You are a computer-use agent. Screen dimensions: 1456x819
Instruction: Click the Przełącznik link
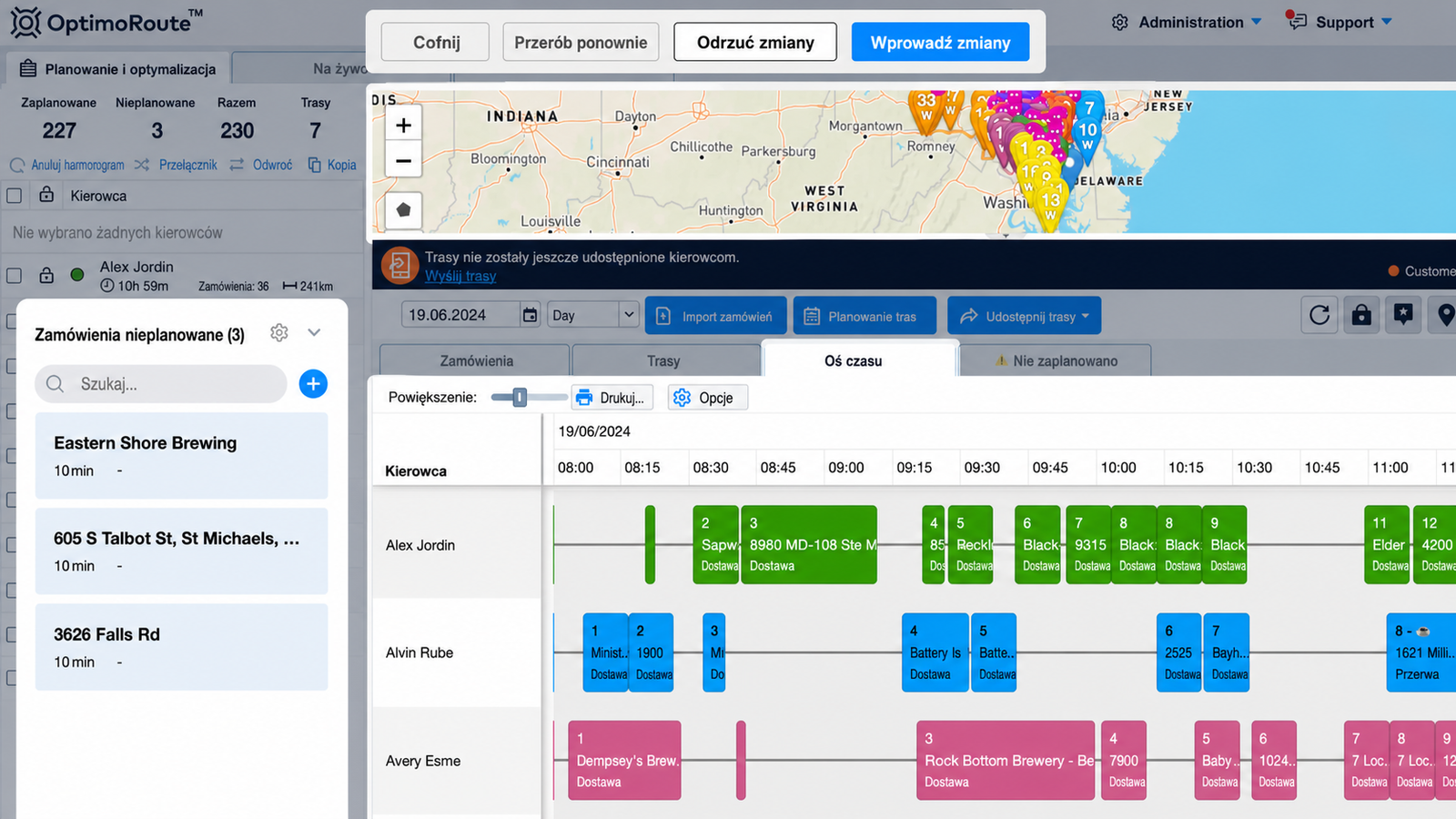(177, 165)
